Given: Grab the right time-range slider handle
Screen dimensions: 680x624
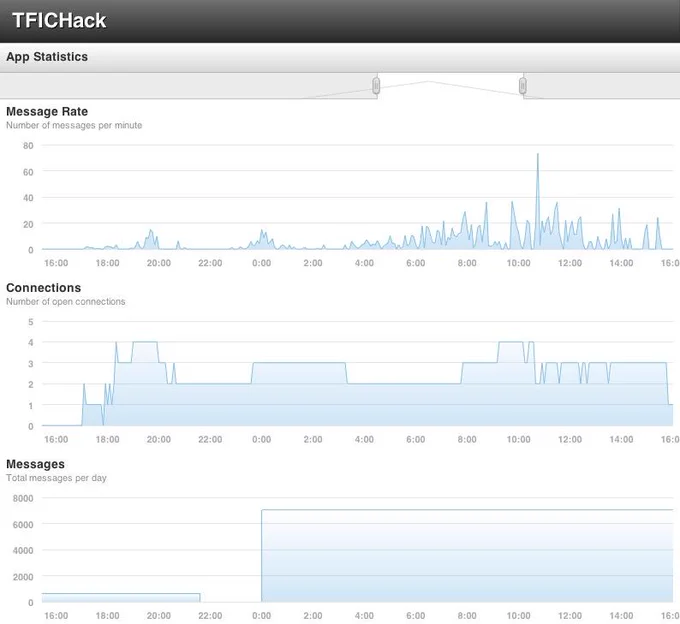Looking at the screenshot, I should [523, 86].
